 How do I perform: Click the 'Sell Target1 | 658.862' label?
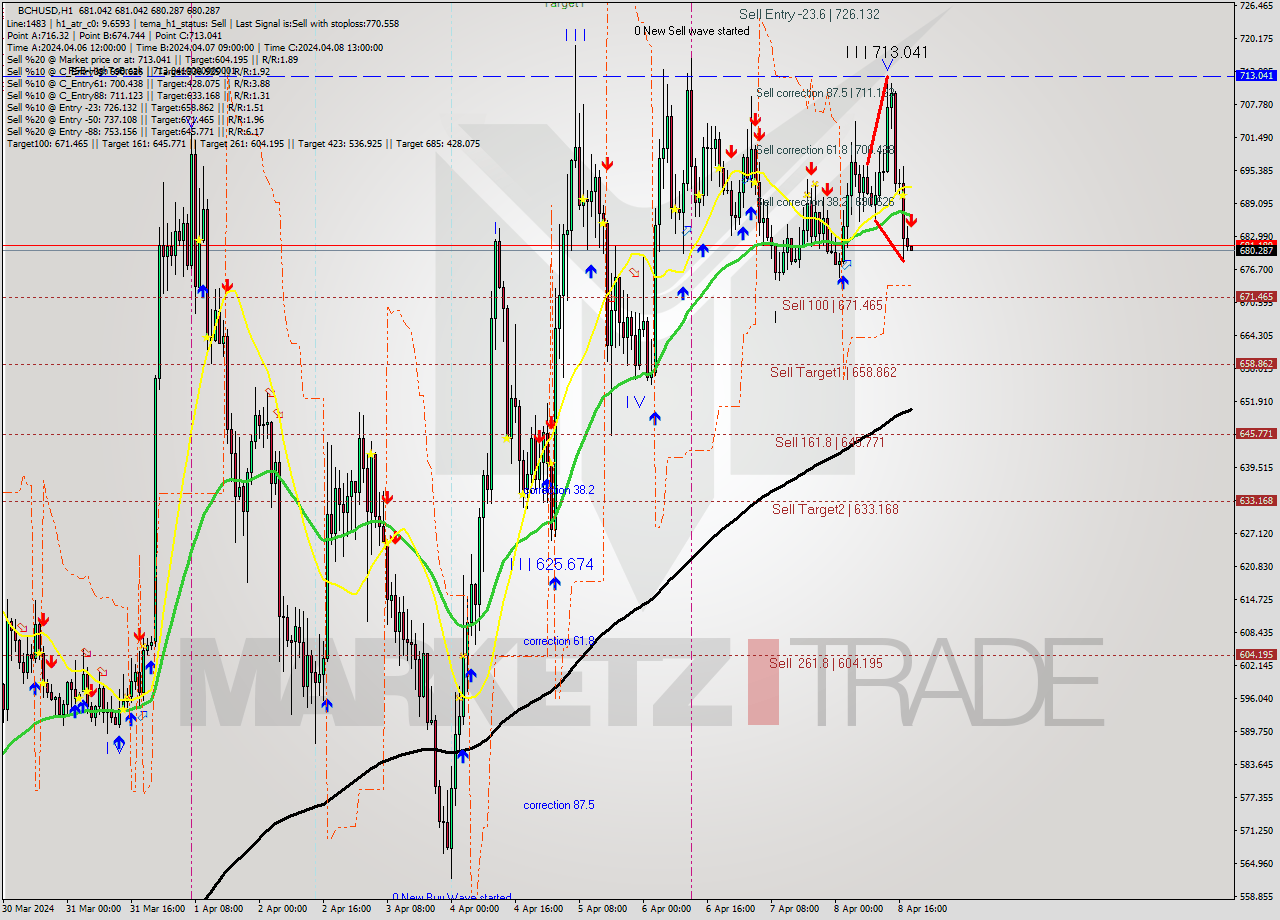click(x=833, y=372)
